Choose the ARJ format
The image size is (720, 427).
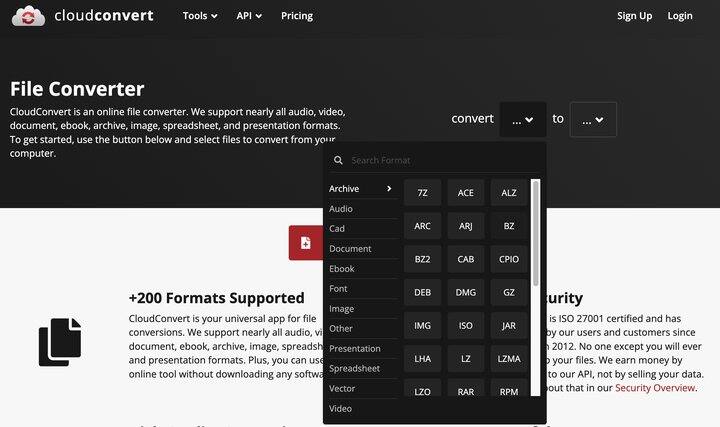(466, 226)
